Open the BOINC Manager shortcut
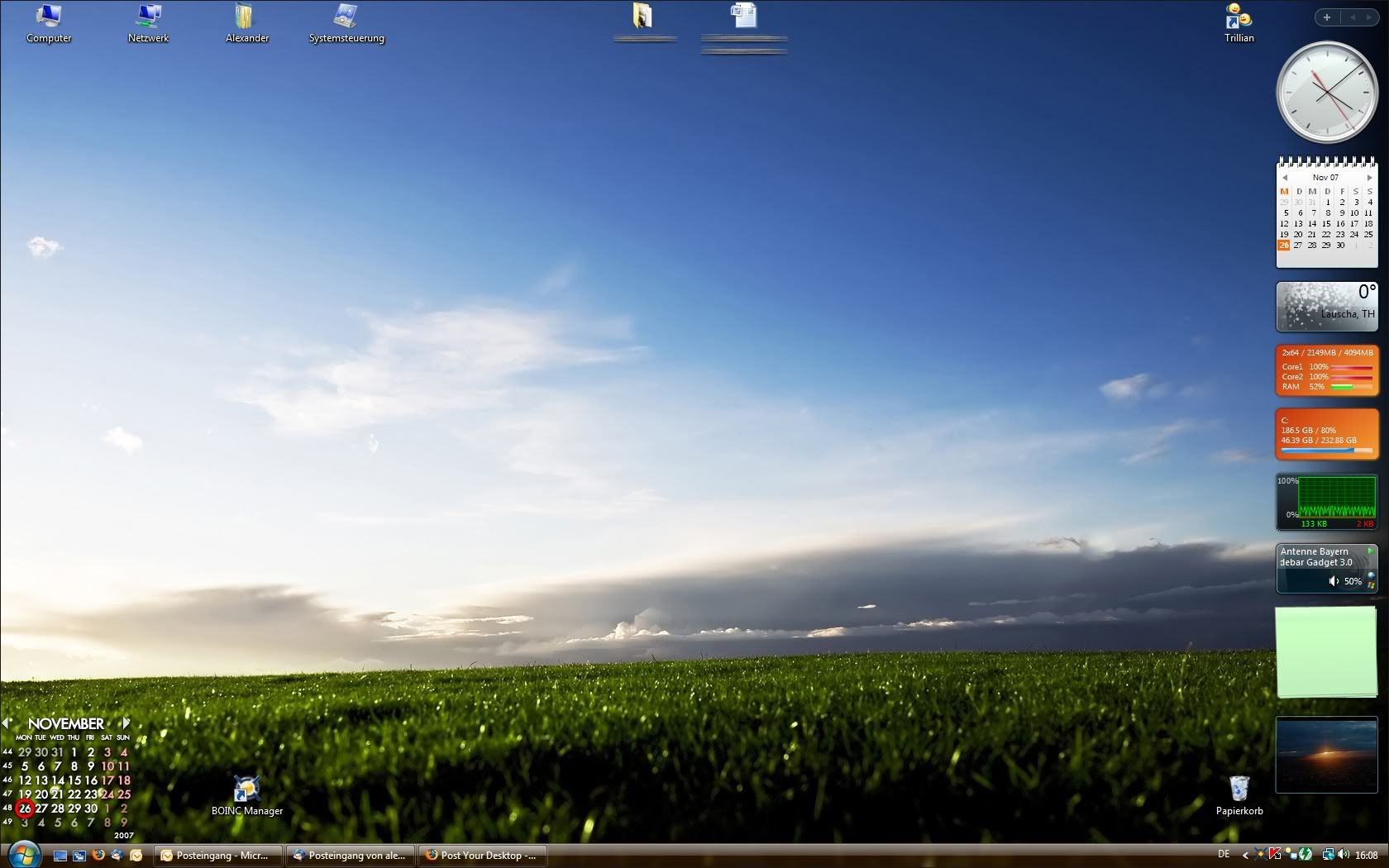This screenshot has height=868, width=1389. (x=246, y=794)
